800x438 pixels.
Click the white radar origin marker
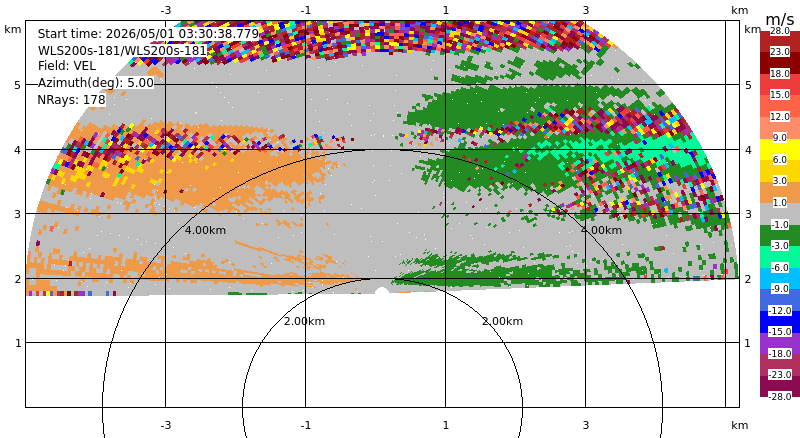(x=382, y=292)
